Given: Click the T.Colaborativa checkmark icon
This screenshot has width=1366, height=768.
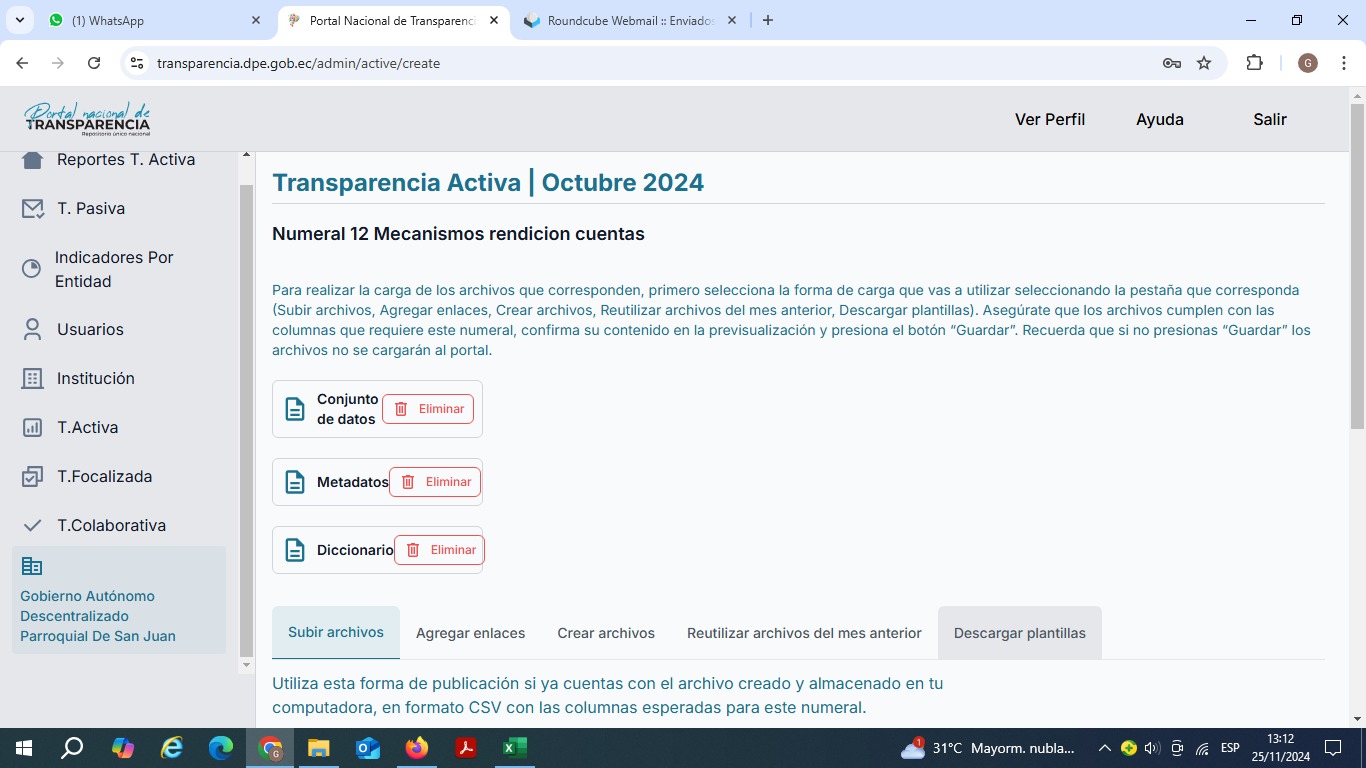Looking at the screenshot, I should tap(33, 525).
